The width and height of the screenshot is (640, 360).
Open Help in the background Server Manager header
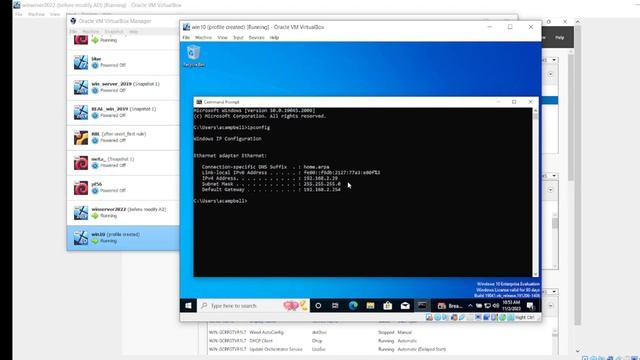click(560, 38)
